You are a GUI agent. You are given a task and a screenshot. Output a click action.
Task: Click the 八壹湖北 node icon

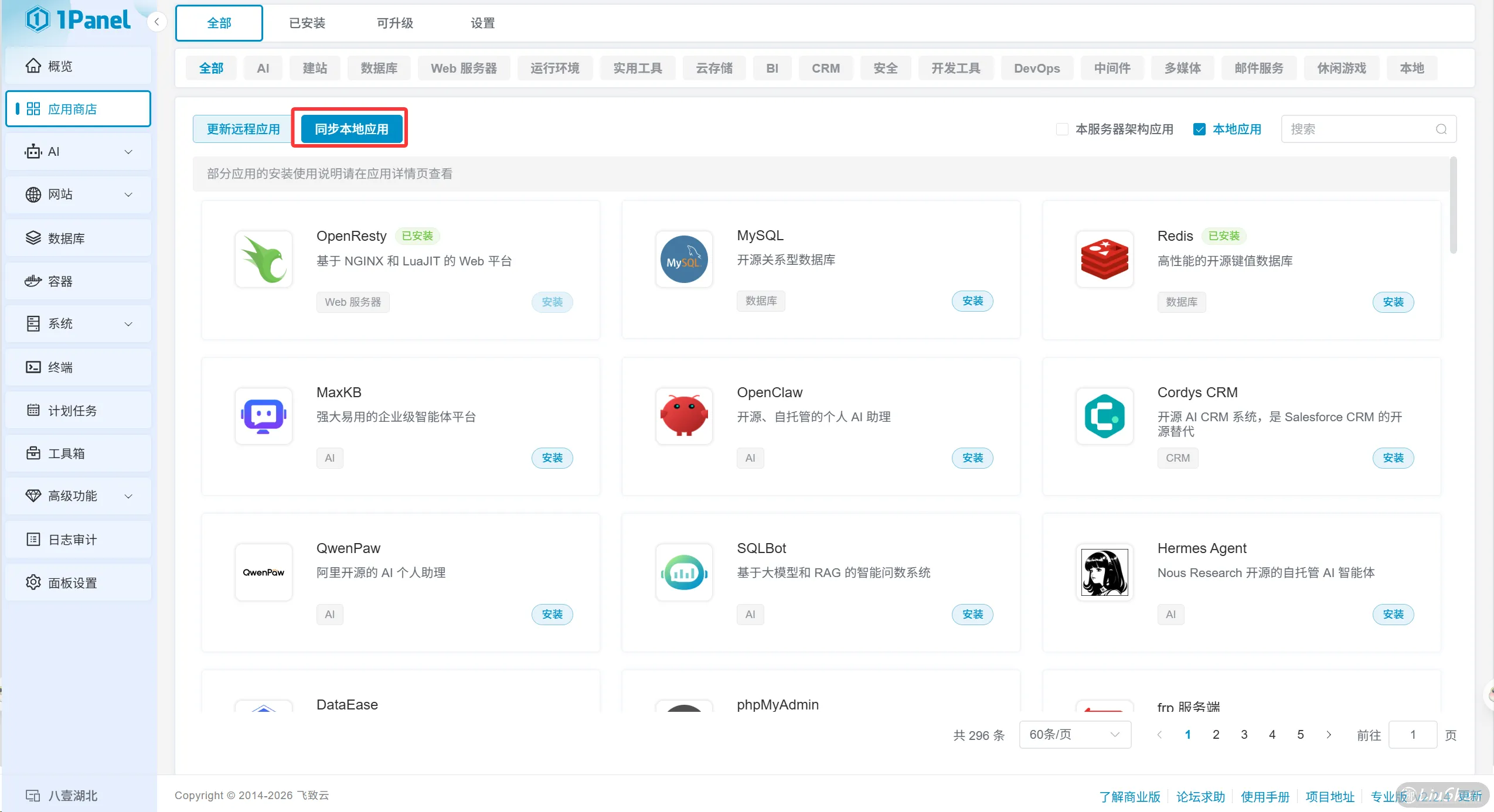(33, 796)
